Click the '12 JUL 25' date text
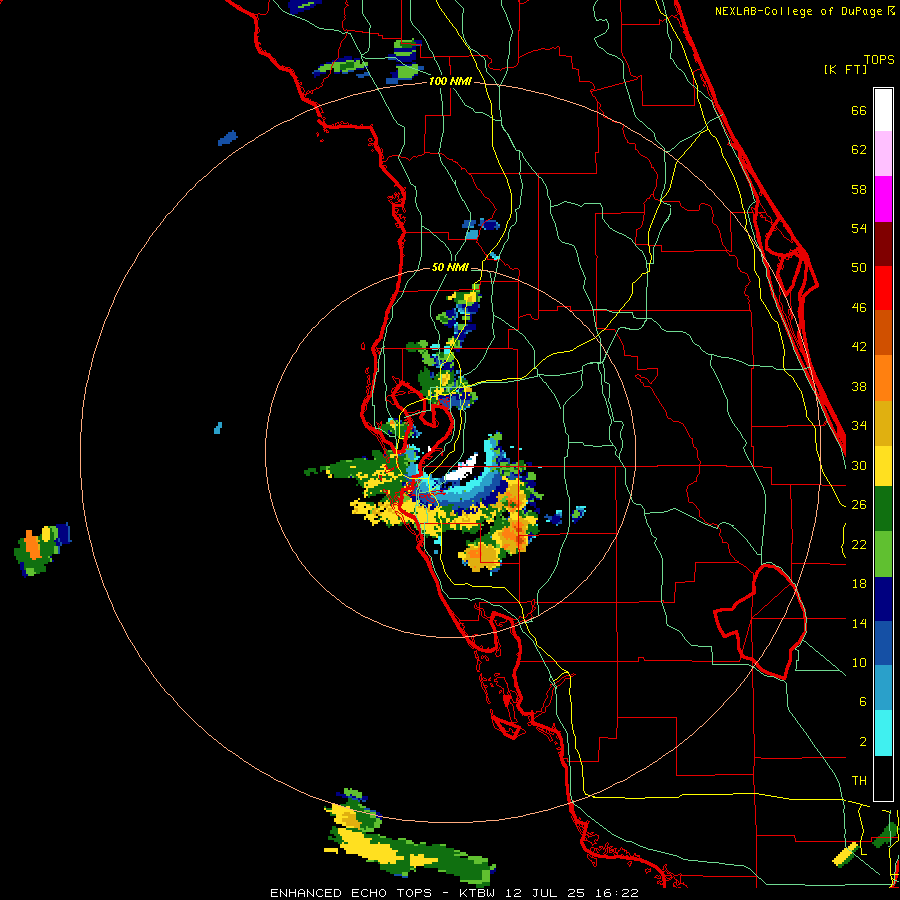 [x=545, y=893]
